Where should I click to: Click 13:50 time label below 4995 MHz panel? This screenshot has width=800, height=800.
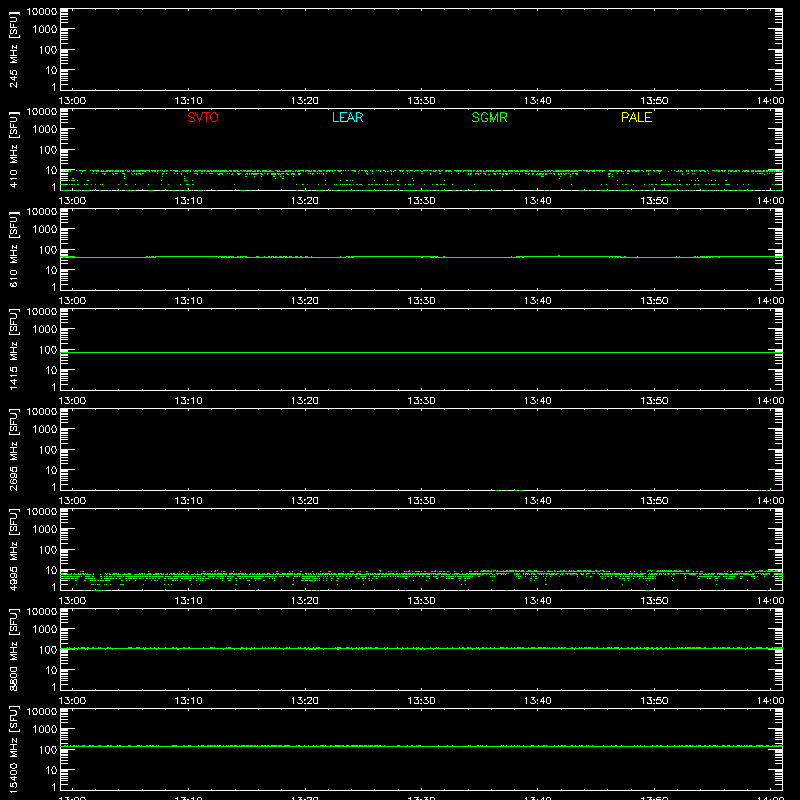[x=654, y=601]
